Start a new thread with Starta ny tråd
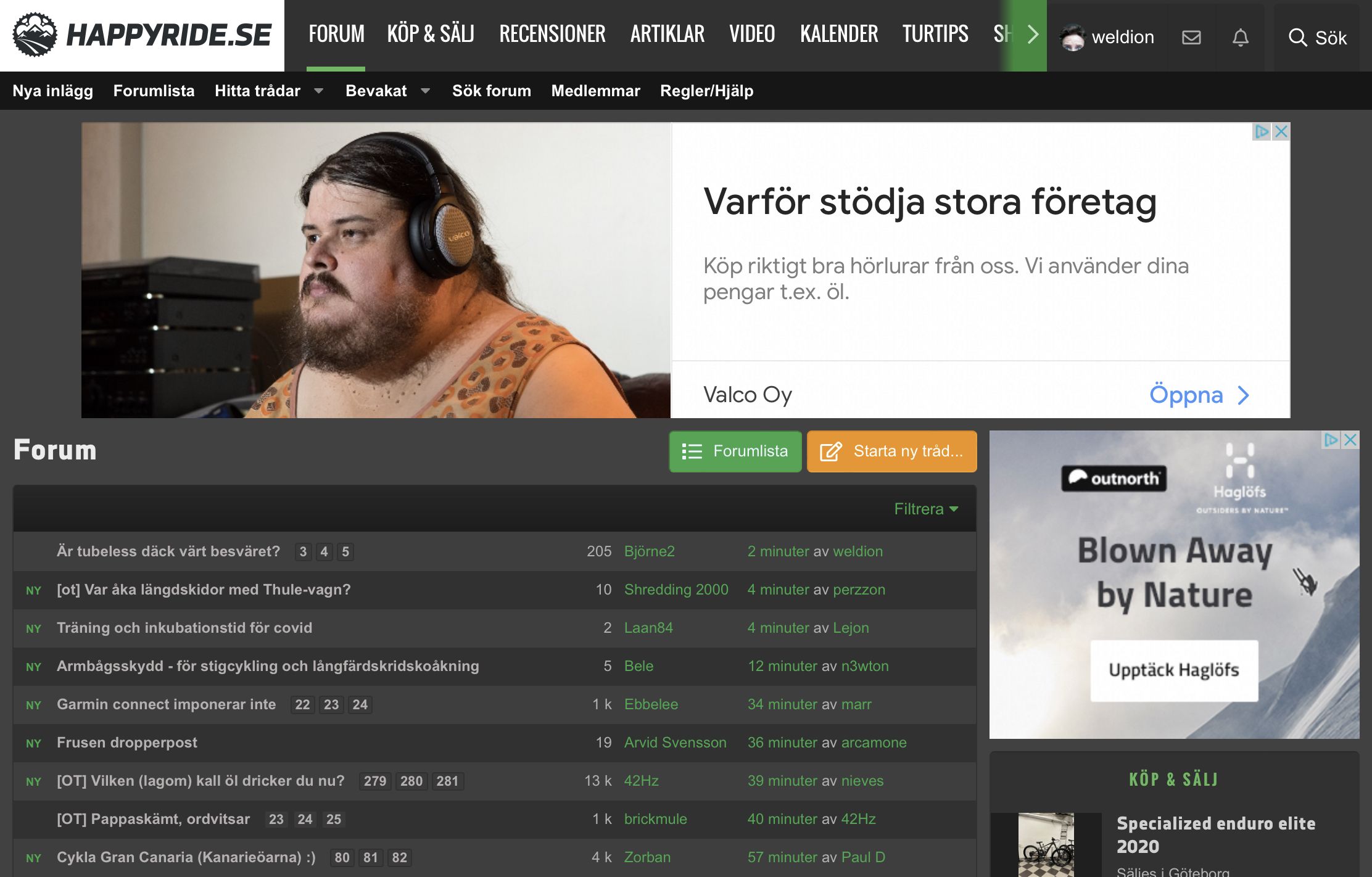 click(892, 451)
